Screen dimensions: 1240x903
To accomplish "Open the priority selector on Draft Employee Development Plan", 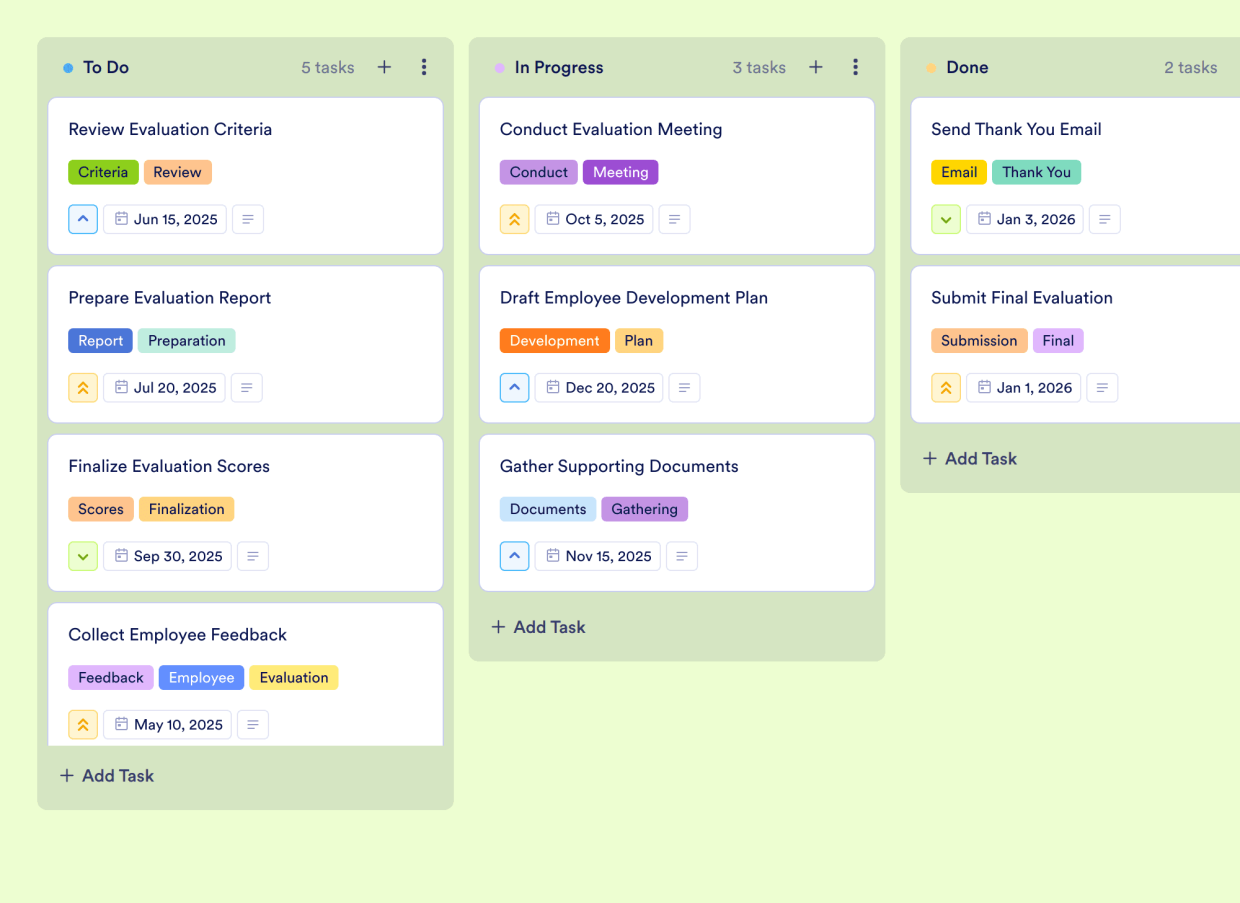I will [514, 387].
